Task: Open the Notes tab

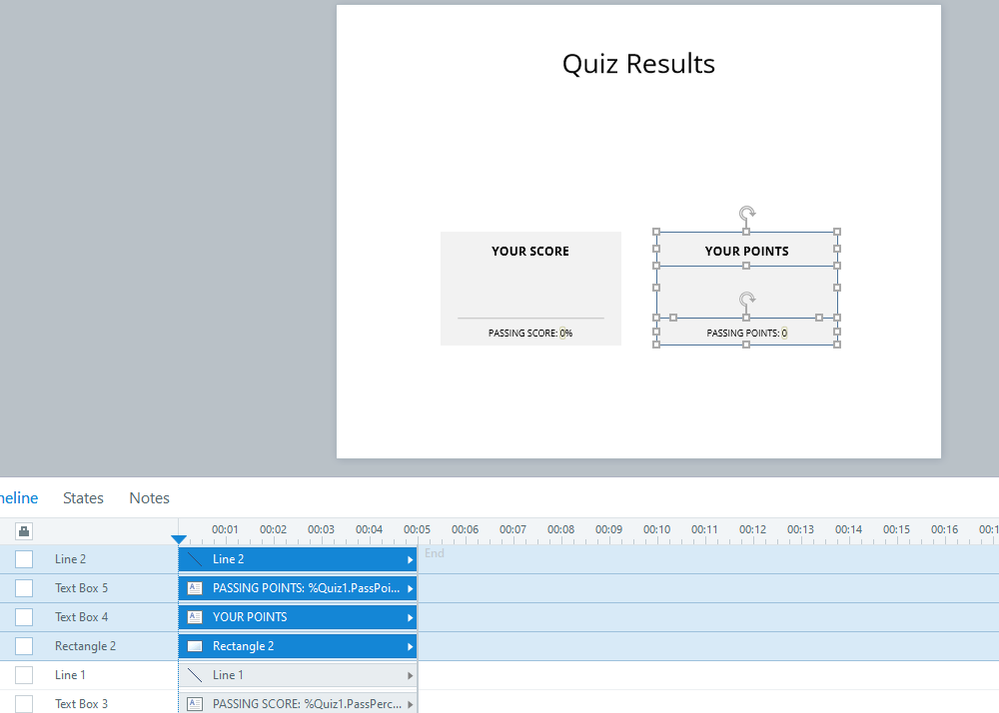Action: pyautogui.click(x=149, y=498)
